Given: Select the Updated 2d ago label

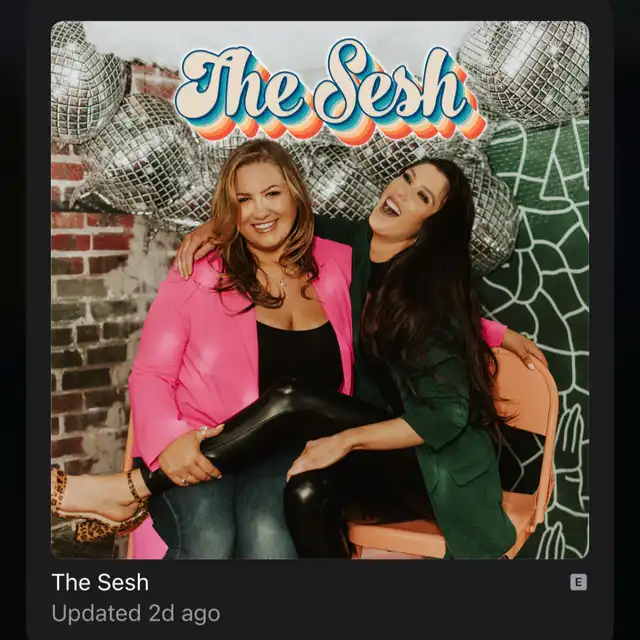Looking at the screenshot, I should [x=136, y=613].
